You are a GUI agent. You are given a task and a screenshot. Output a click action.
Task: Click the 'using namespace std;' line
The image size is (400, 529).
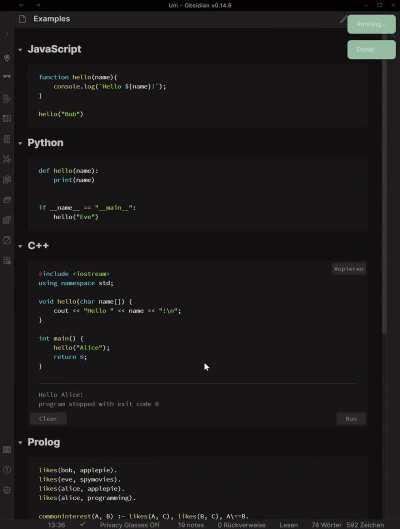coord(76,283)
